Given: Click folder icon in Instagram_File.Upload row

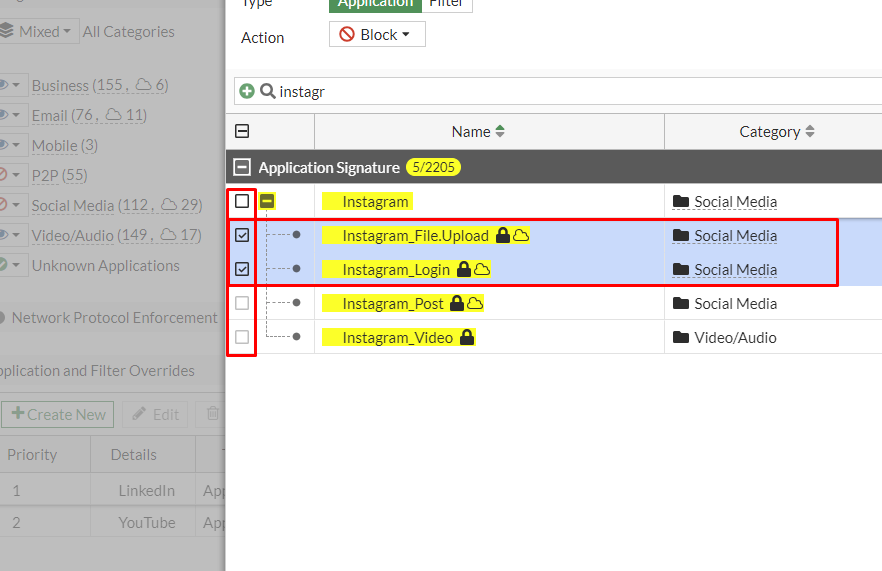Looking at the screenshot, I should click(x=681, y=235).
